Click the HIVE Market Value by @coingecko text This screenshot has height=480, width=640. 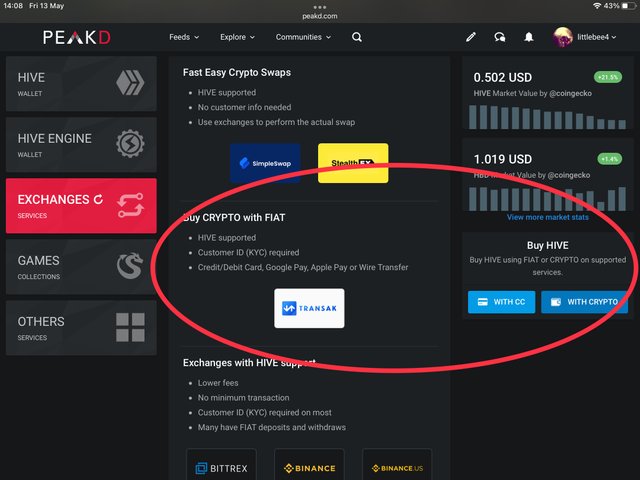pos(533,93)
